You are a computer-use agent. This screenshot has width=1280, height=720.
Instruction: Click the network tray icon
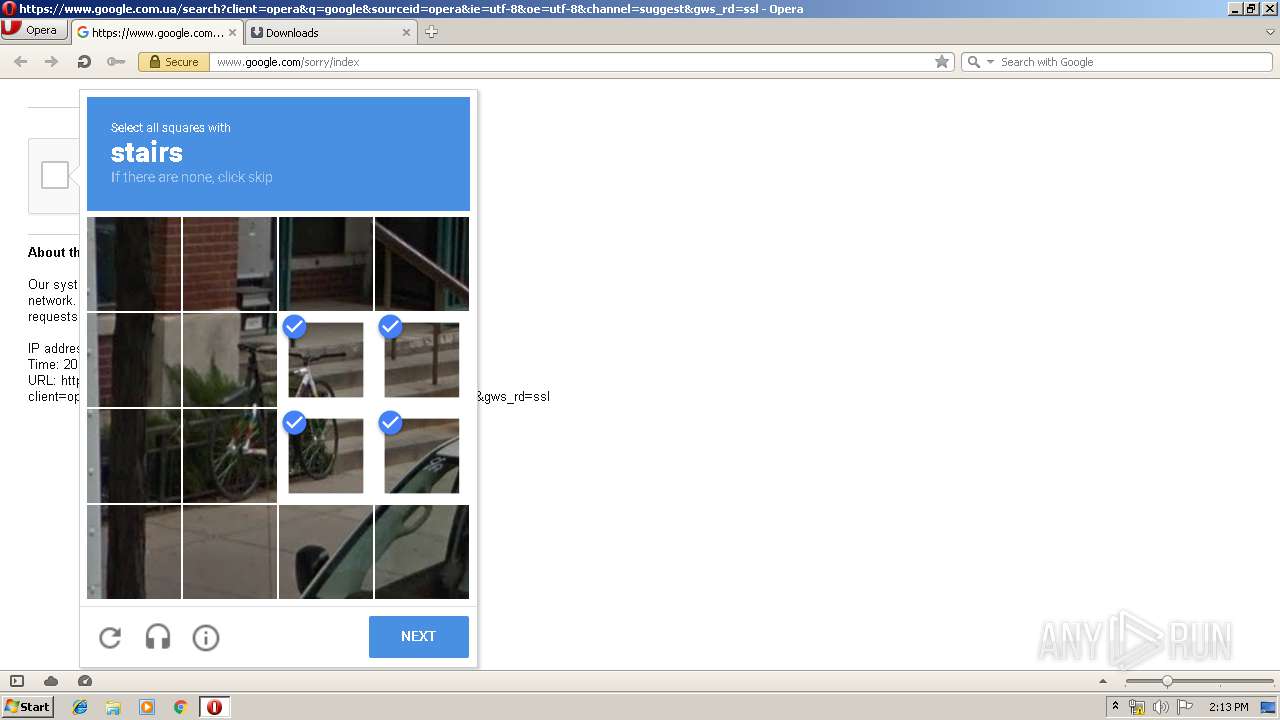(x=1137, y=707)
